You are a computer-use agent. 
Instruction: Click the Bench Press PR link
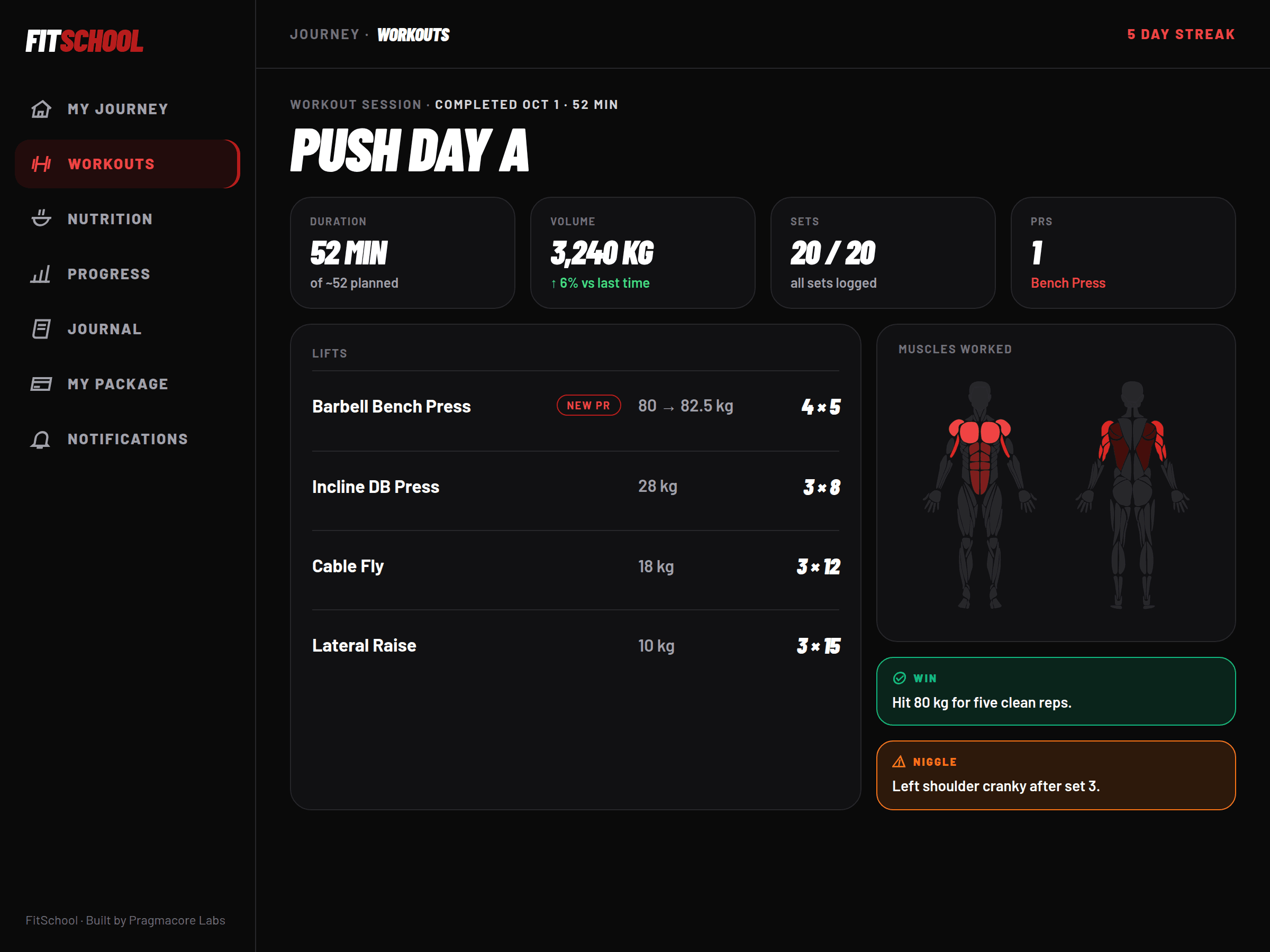pos(1068,283)
